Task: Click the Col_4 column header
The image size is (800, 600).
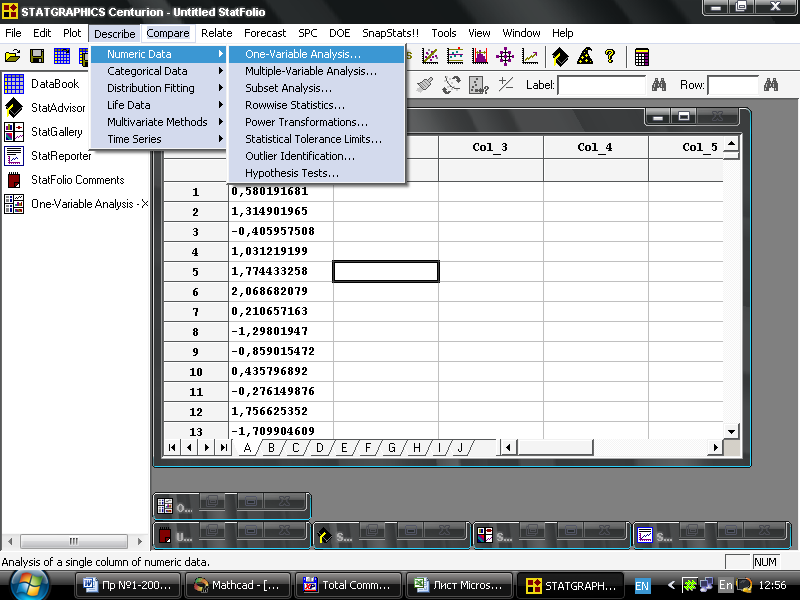Action: click(595, 147)
